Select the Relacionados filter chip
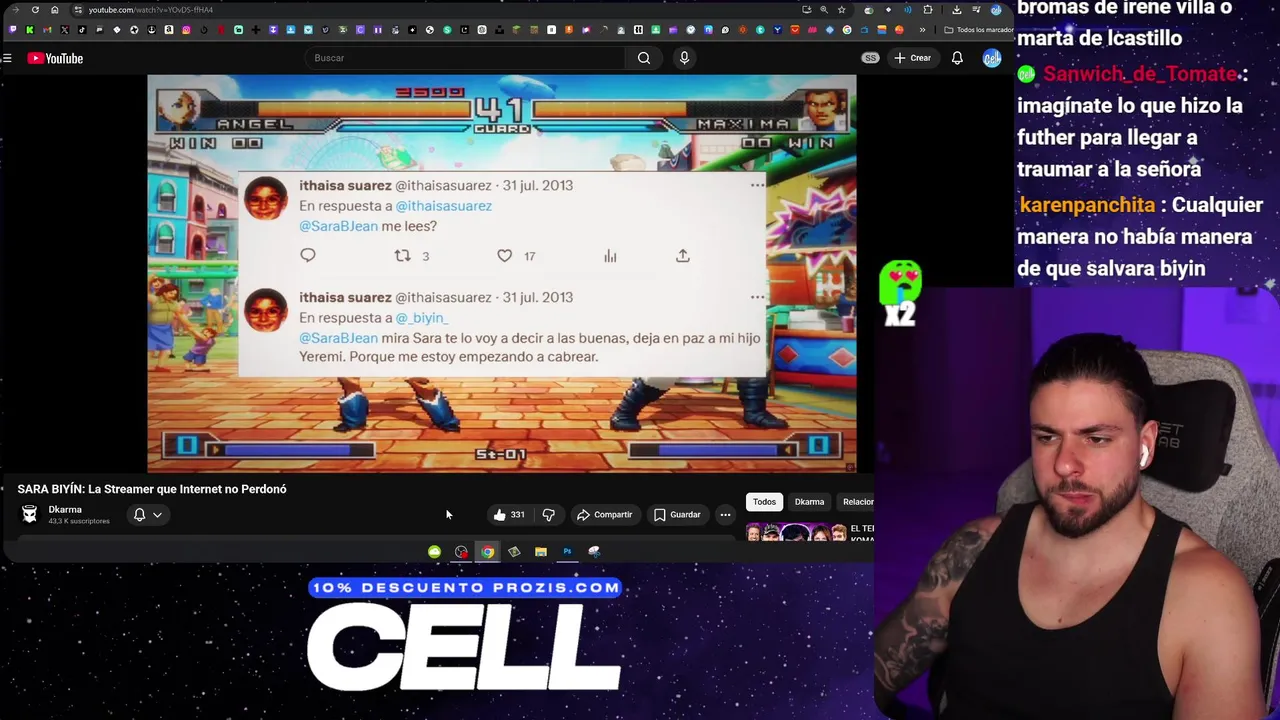Screen dimensions: 1280x720 tap(857, 502)
